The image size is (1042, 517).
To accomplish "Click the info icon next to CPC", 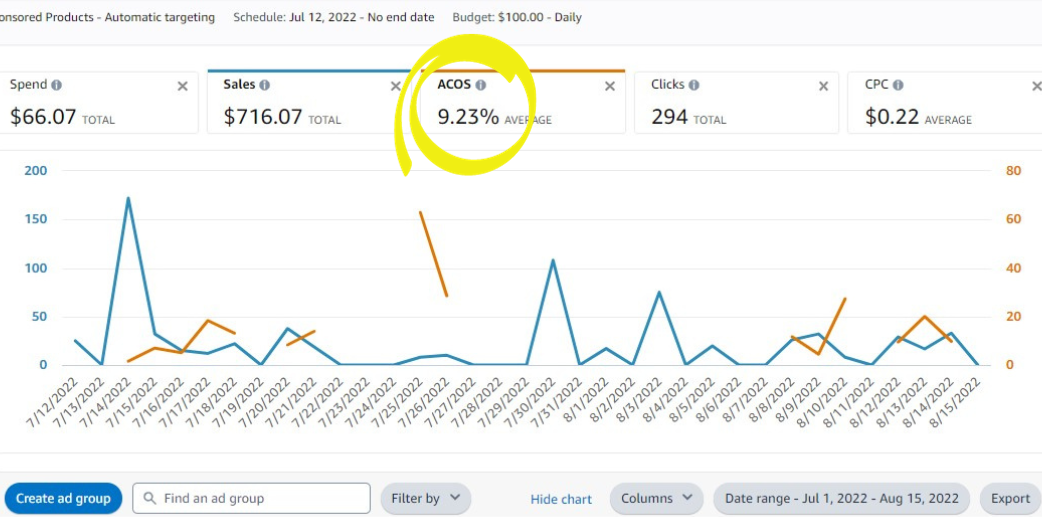I will pos(898,86).
